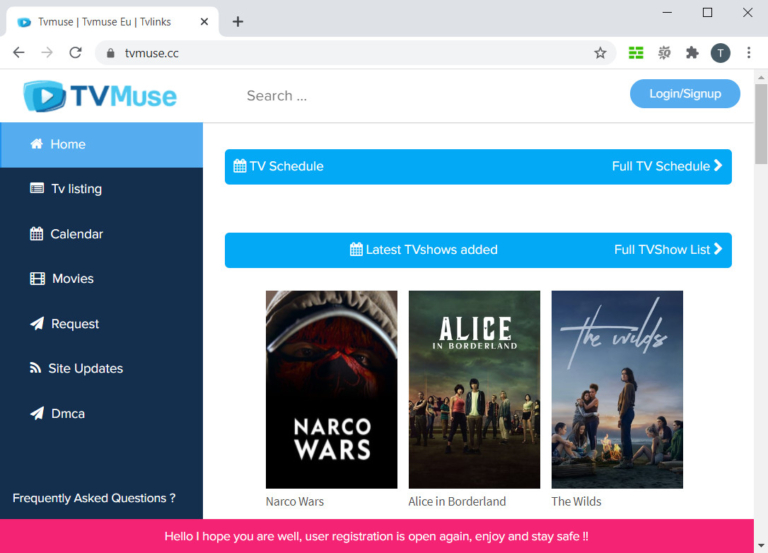The height and width of the screenshot is (553, 768).
Task: Reload the page
Action: 75,53
